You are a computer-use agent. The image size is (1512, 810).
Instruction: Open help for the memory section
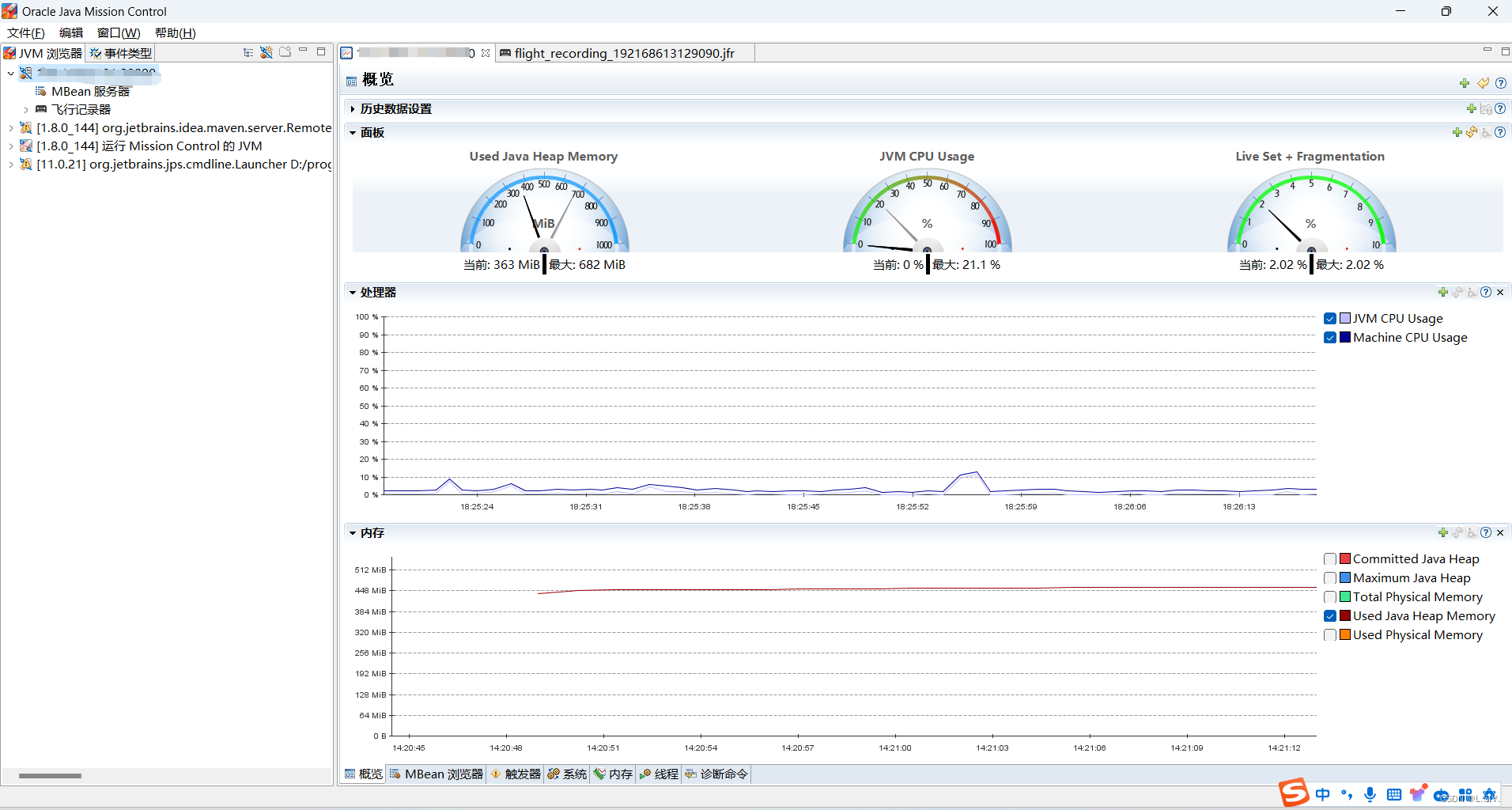click(x=1486, y=532)
